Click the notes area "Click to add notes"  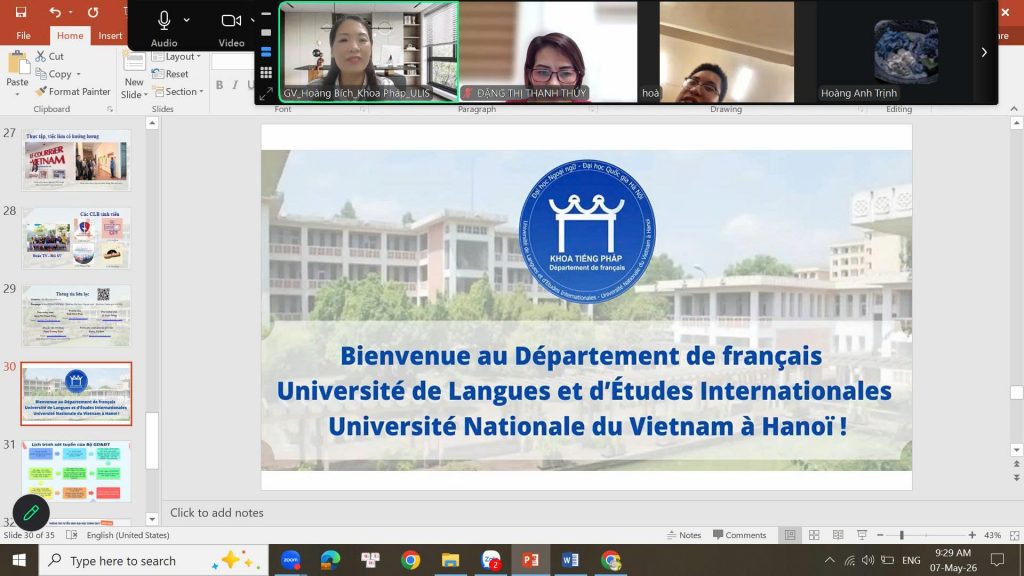[217, 513]
